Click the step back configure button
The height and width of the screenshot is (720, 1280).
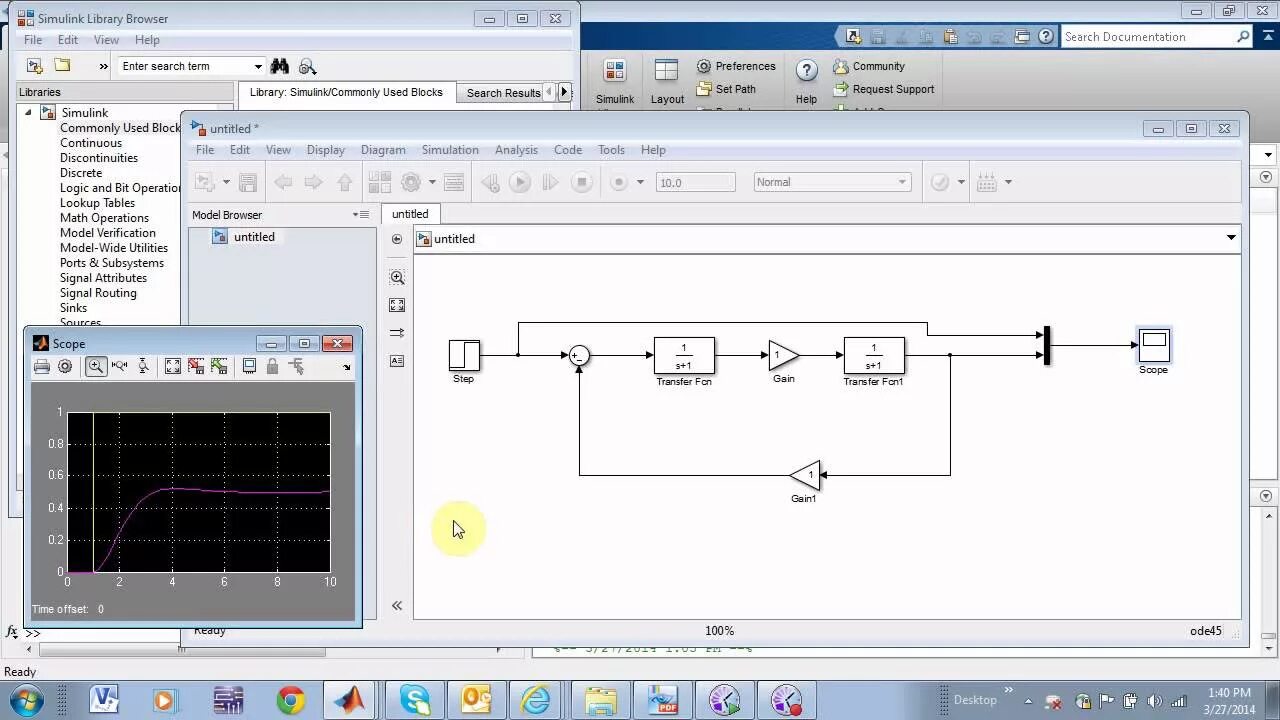[x=489, y=182]
